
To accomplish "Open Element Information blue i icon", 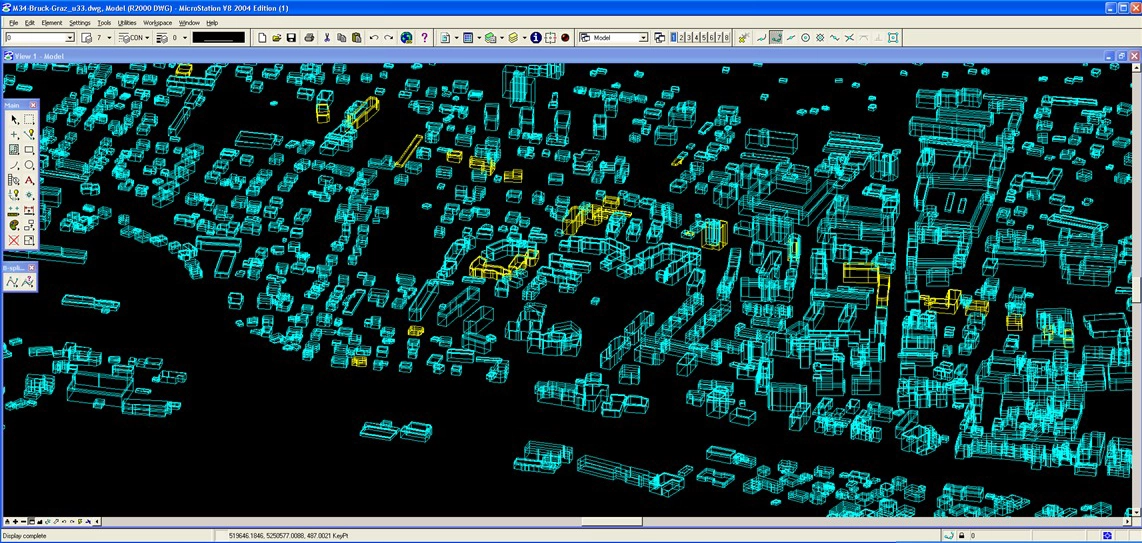I will point(536,38).
